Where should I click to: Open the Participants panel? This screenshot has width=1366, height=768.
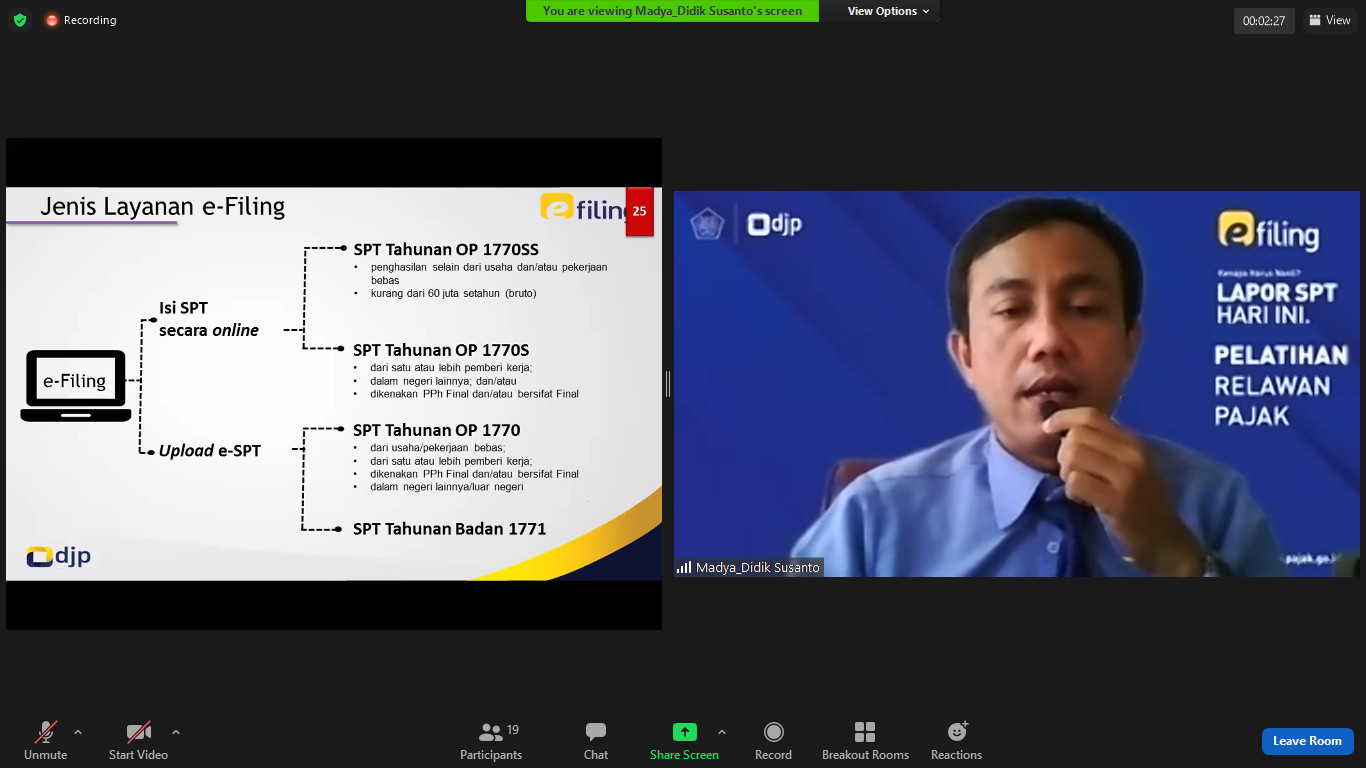pyautogui.click(x=491, y=741)
